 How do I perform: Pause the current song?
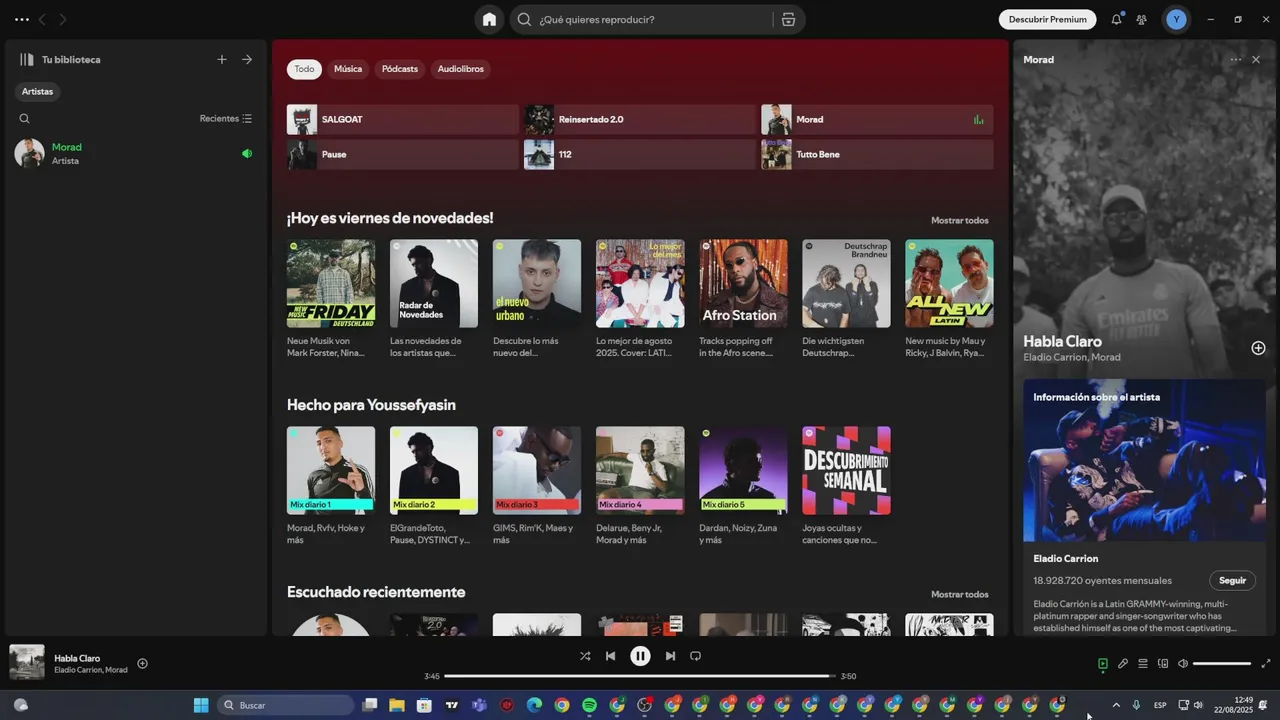(x=640, y=656)
